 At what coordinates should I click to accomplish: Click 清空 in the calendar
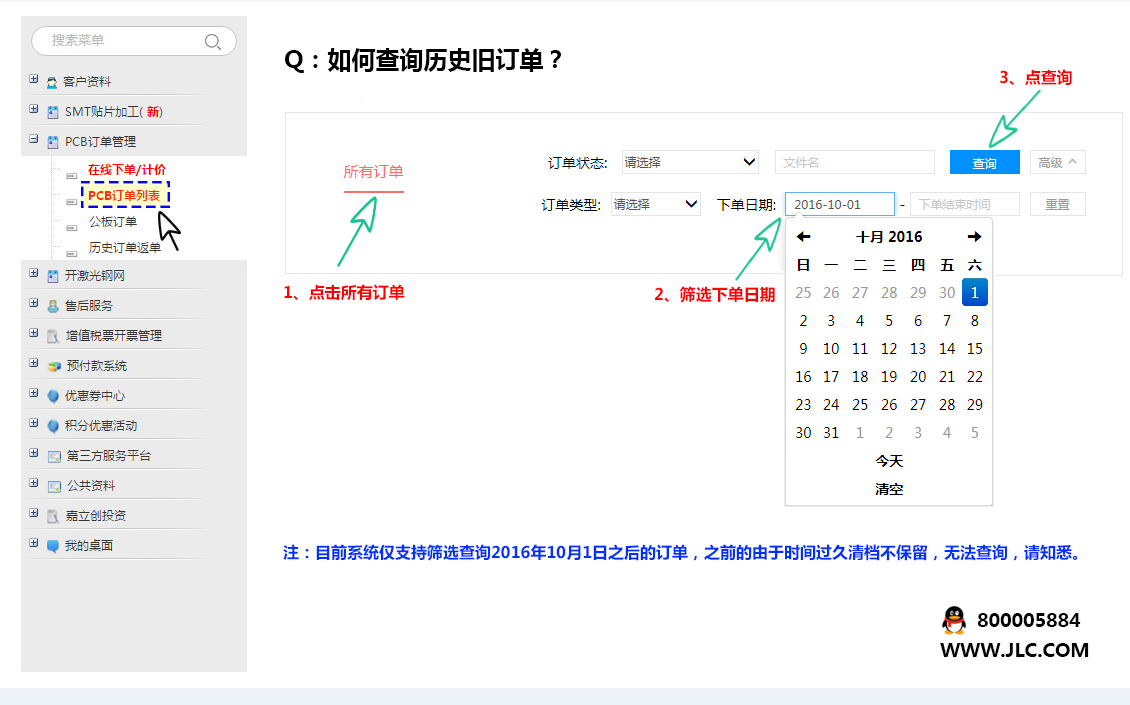[889, 489]
